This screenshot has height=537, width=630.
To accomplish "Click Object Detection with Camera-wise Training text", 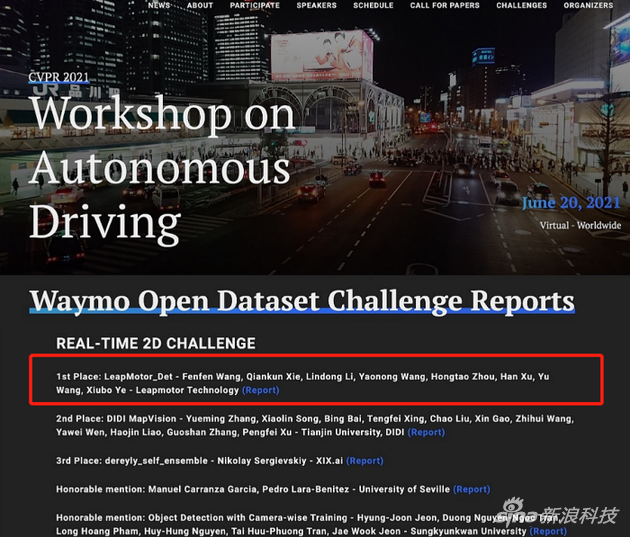I will pos(248,518).
